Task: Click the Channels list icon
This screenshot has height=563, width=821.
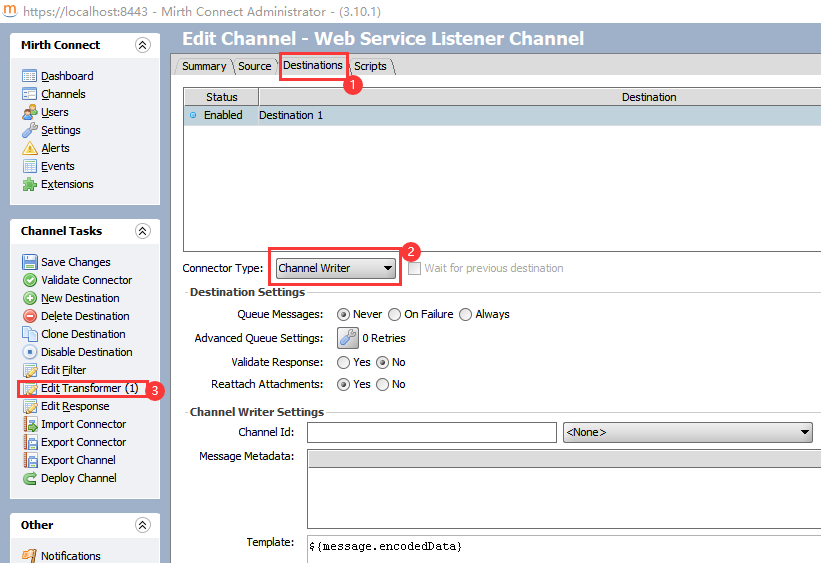Action: click(x=29, y=94)
